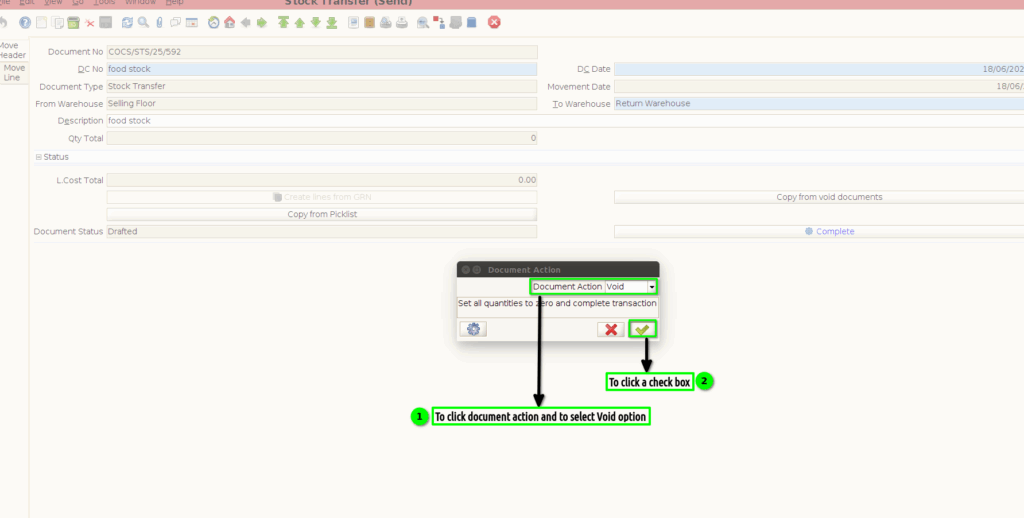This screenshot has width=1024, height=518.
Task: Open the View menu
Action: pos(53,3)
